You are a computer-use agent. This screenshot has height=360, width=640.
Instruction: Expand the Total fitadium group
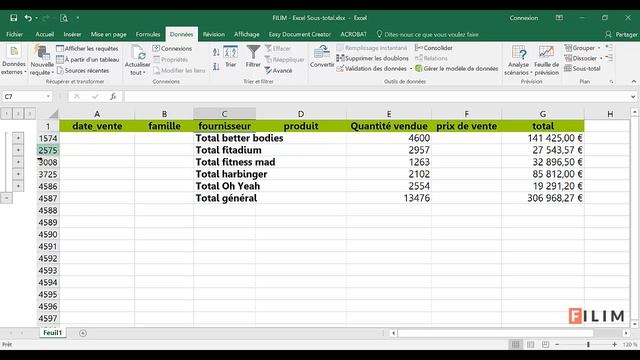coord(18,150)
